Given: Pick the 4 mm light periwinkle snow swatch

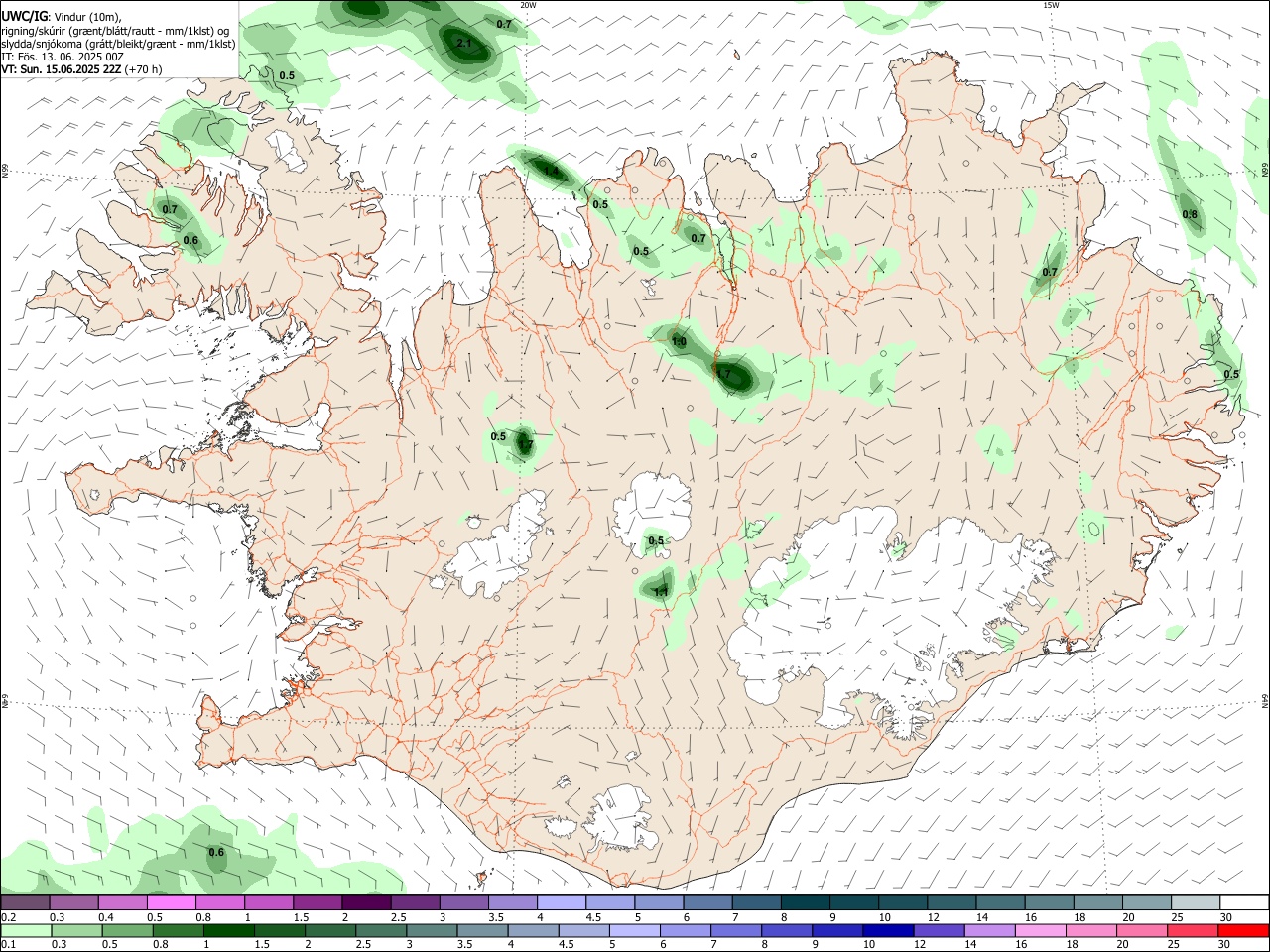Looking at the screenshot, I should pyautogui.click(x=562, y=903).
